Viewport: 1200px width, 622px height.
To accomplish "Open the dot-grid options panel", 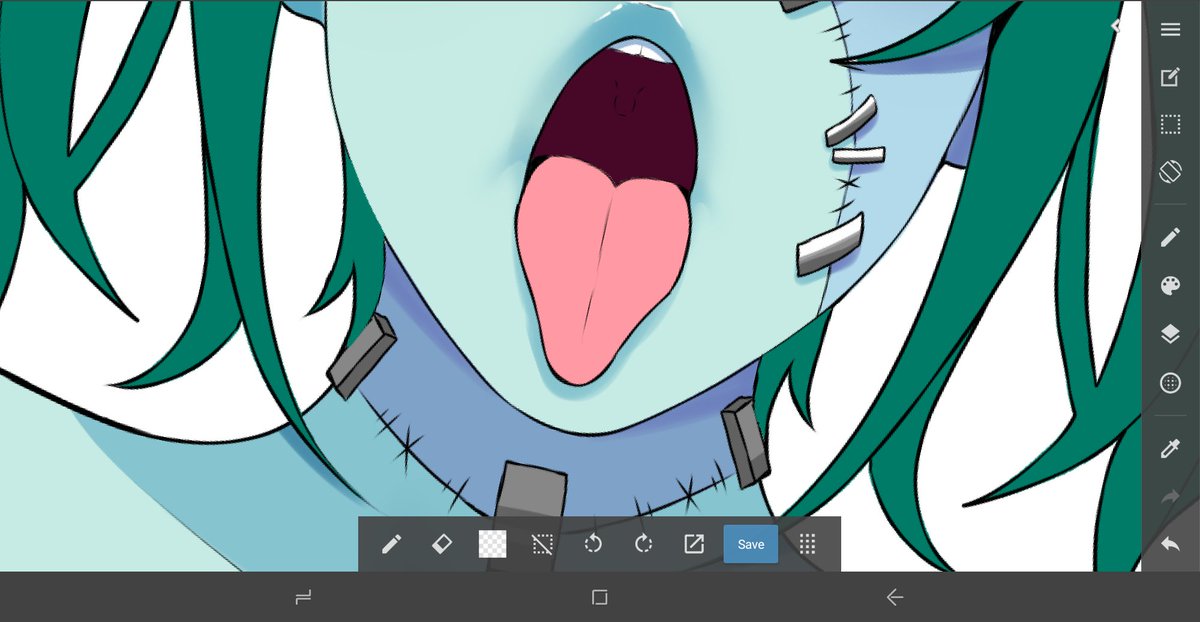I will tap(807, 544).
